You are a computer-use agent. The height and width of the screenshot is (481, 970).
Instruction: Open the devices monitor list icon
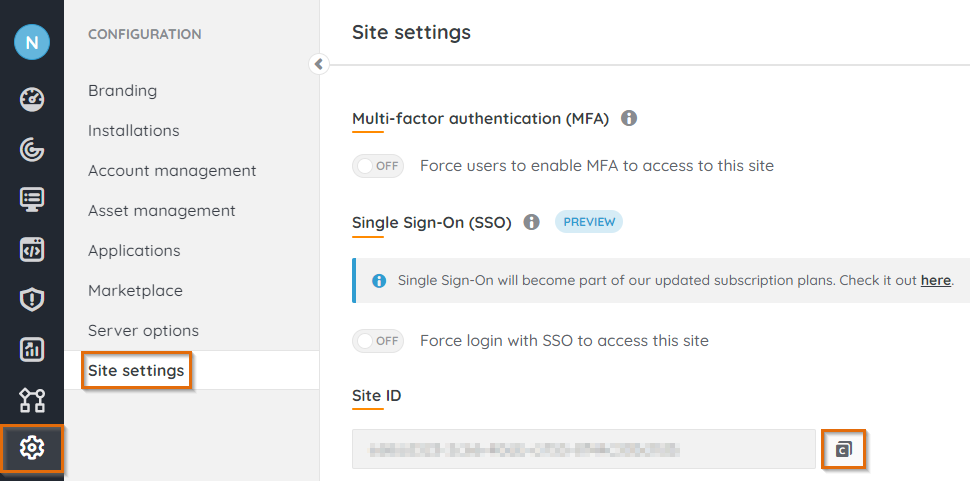[x=32, y=200]
